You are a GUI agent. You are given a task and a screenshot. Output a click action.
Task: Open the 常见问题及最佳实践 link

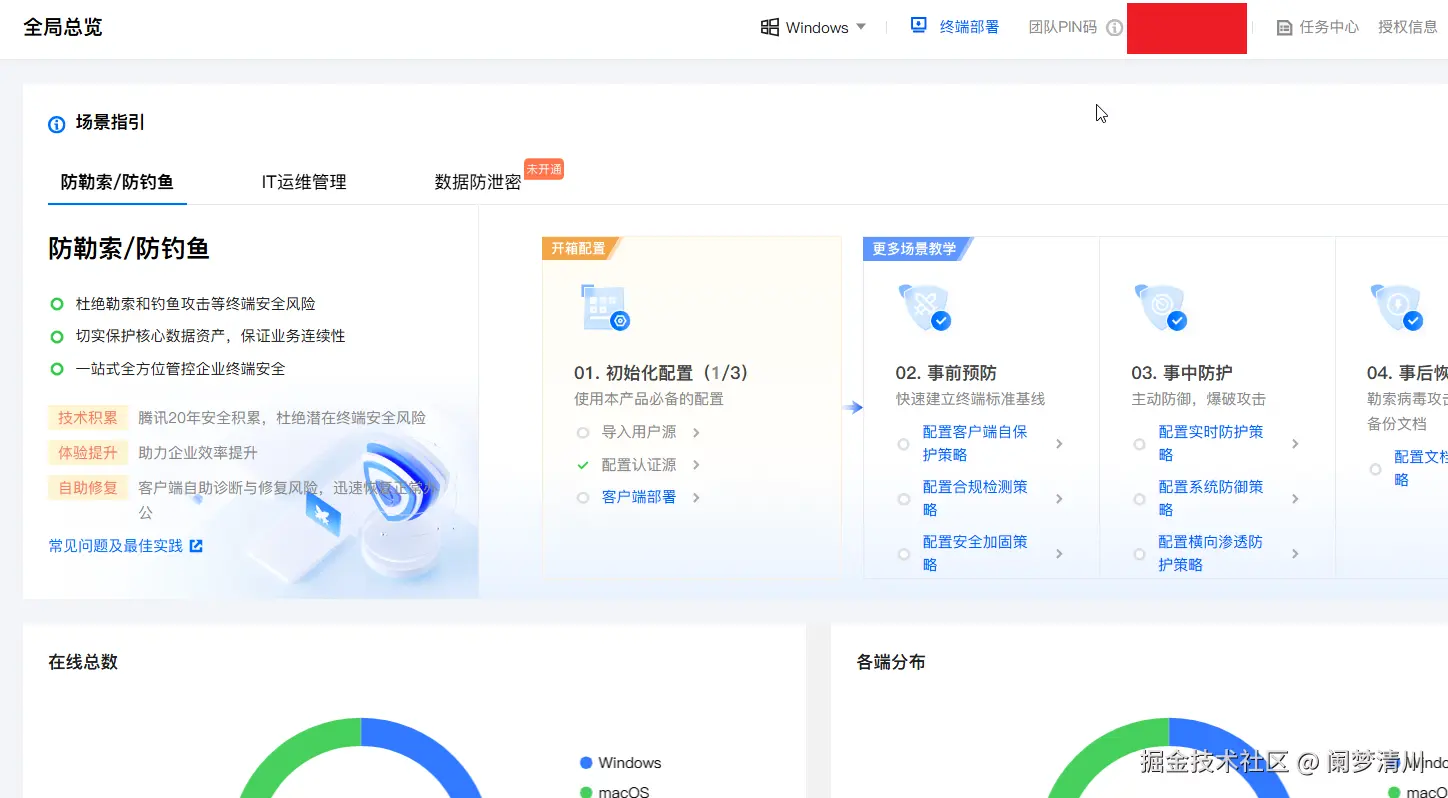coord(116,546)
